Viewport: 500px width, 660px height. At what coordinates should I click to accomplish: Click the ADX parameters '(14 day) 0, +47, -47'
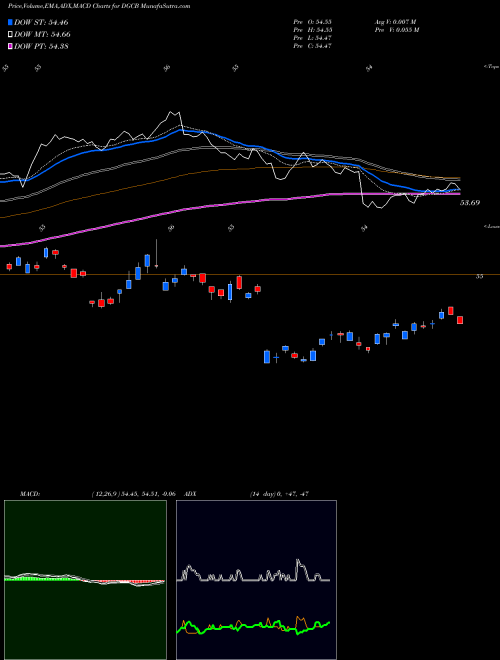click(x=279, y=494)
